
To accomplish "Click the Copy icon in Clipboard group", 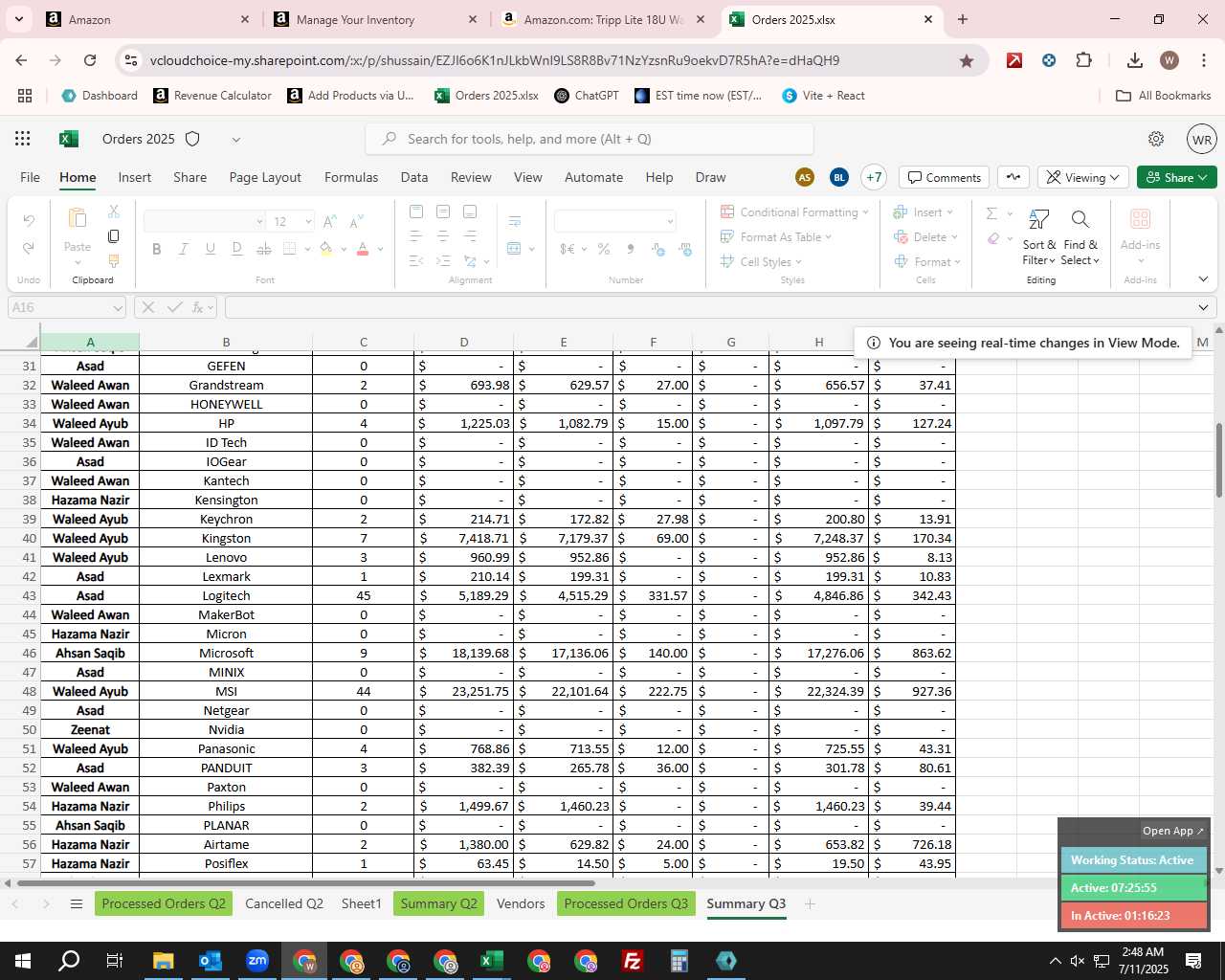I will coord(114,235).
